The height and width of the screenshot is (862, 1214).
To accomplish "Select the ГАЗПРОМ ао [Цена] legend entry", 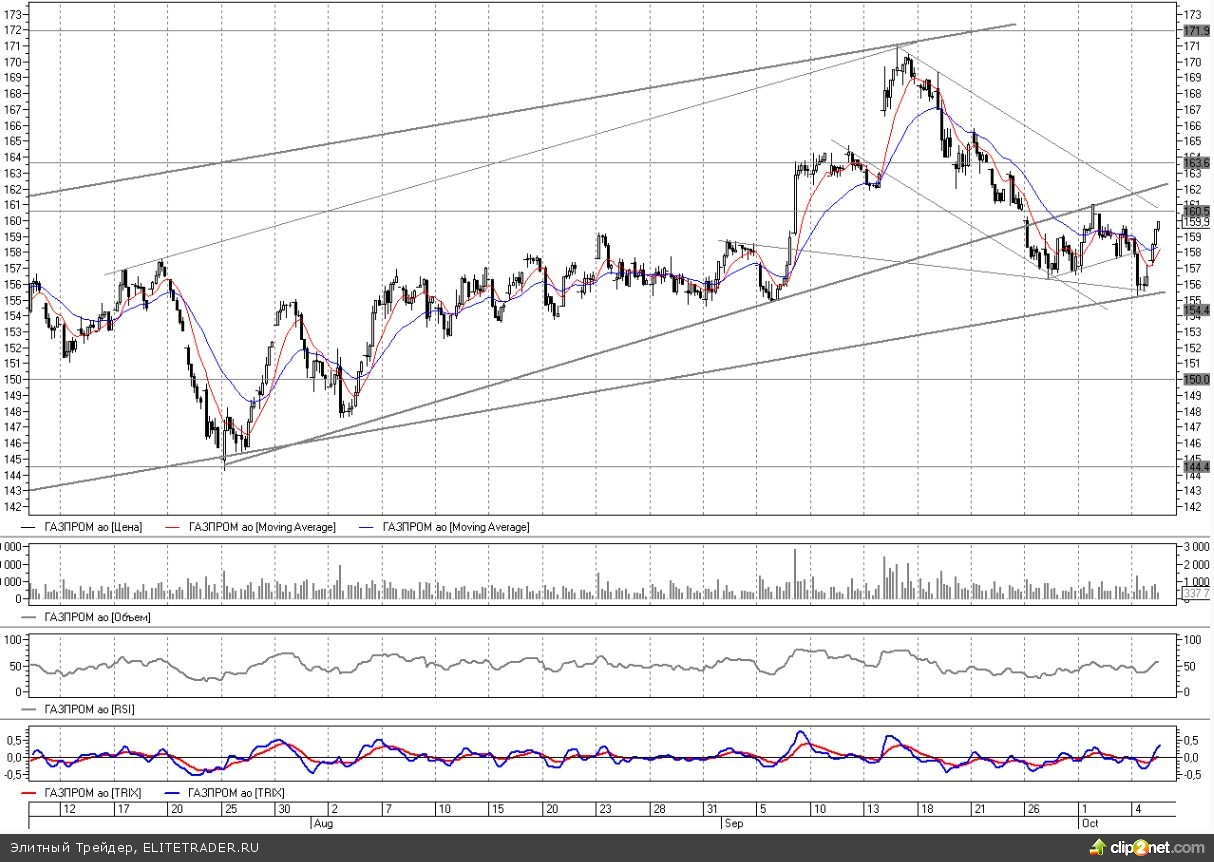I will click(x=93, y=526).
